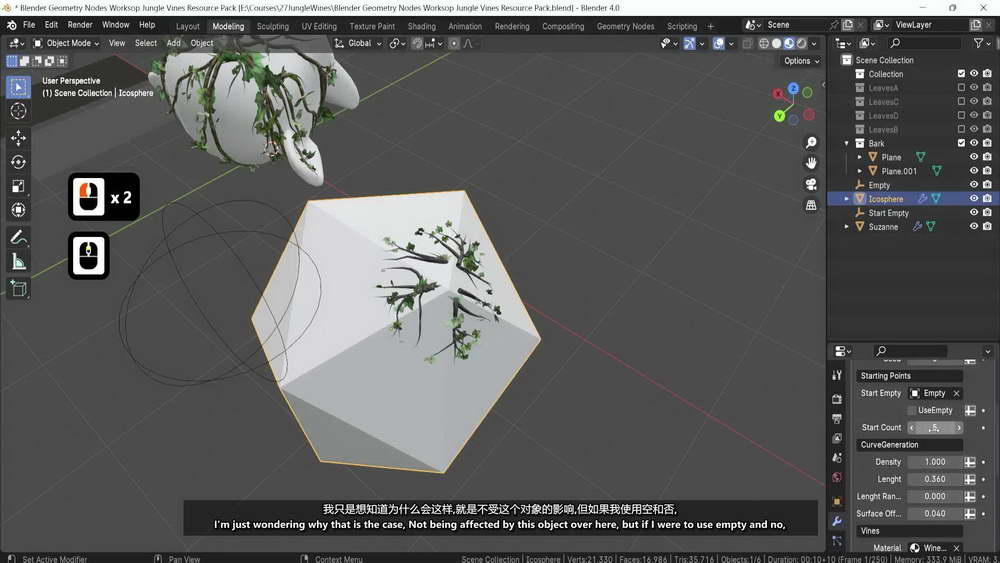
Task: Open the Render menu
Action: (80, 25)
